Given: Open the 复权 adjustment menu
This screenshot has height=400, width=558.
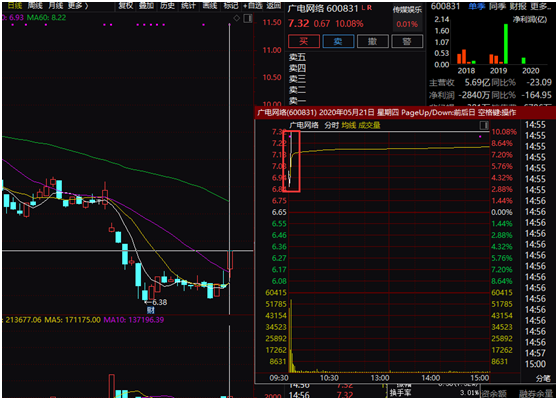Looking at the screenshot, I should (125, 6).
